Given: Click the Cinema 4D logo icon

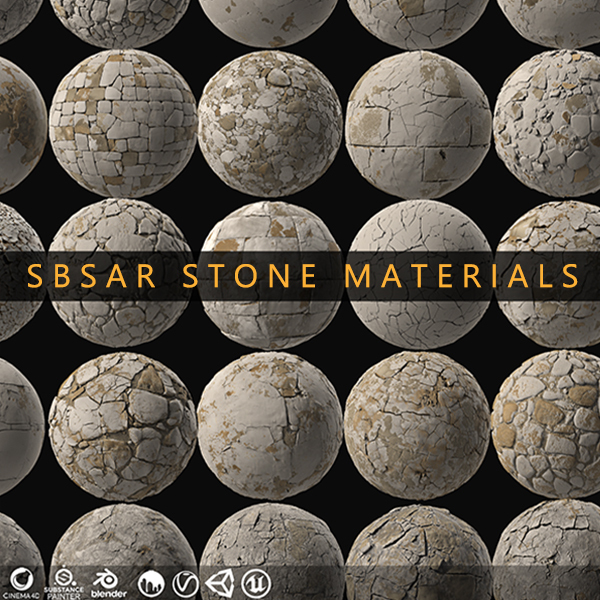Looking at the screenshot, I should pyautogui.click(x=22, y=579).
